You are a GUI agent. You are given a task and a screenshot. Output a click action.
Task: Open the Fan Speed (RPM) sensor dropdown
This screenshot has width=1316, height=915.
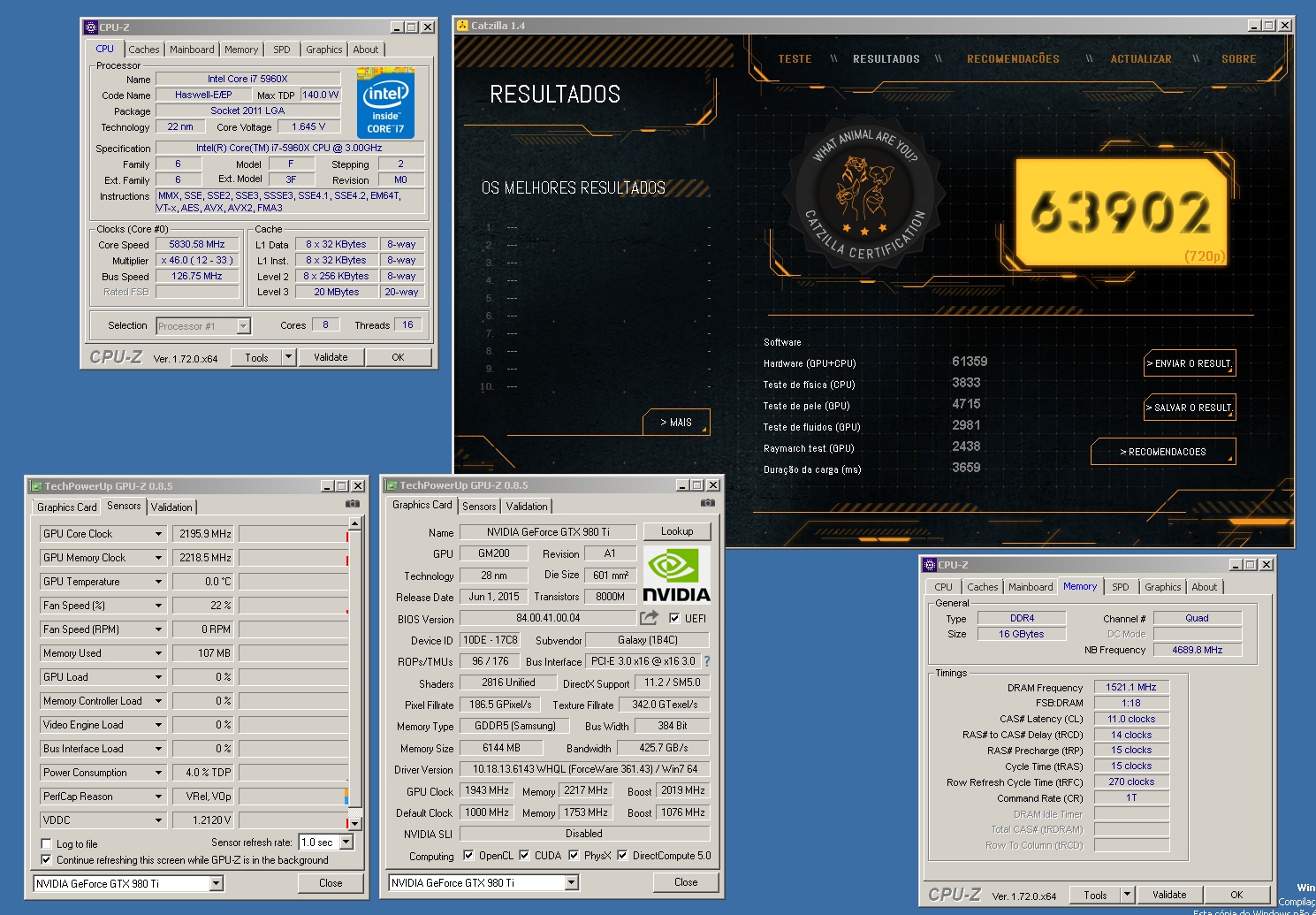click(x=158, y=629)
